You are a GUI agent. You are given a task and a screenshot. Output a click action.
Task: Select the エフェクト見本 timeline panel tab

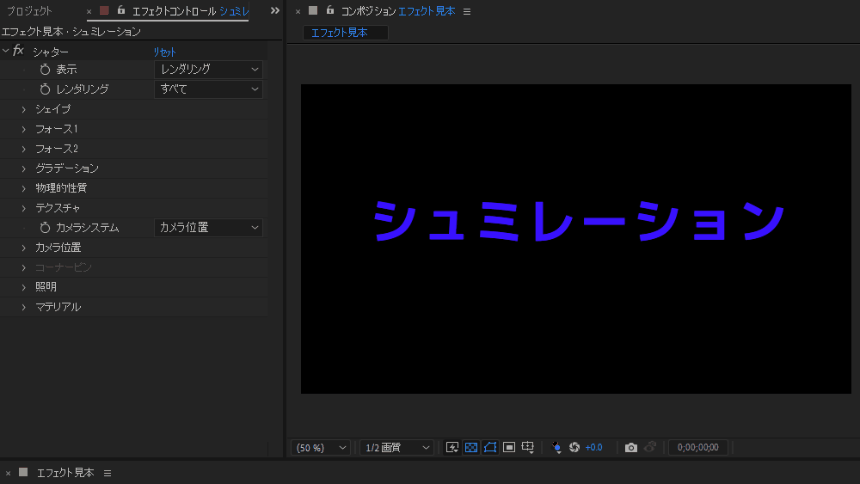(x=65, y=473)
